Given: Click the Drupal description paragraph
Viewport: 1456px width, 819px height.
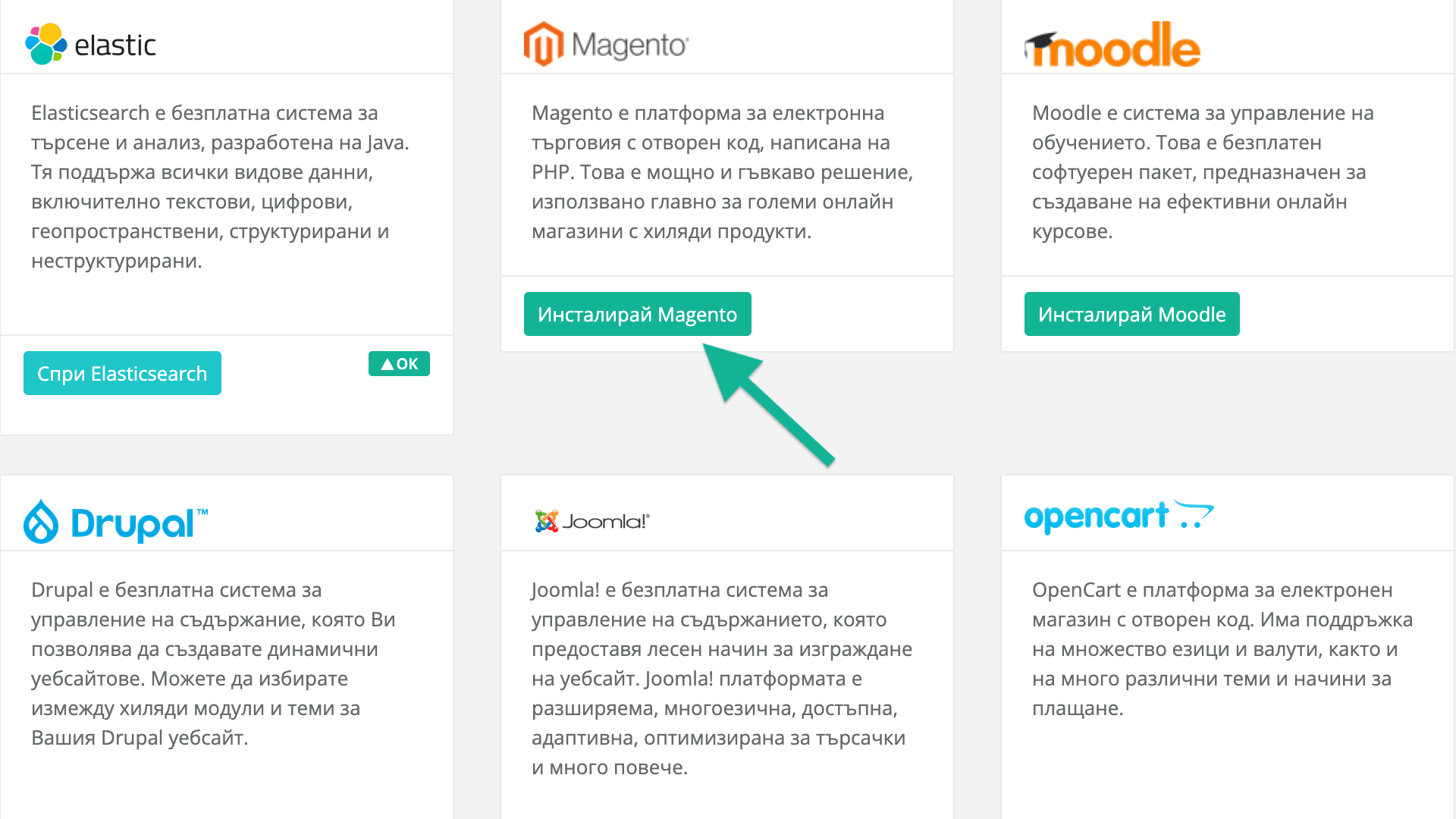Looking at the screenshot, I should (x=213, y=664).
